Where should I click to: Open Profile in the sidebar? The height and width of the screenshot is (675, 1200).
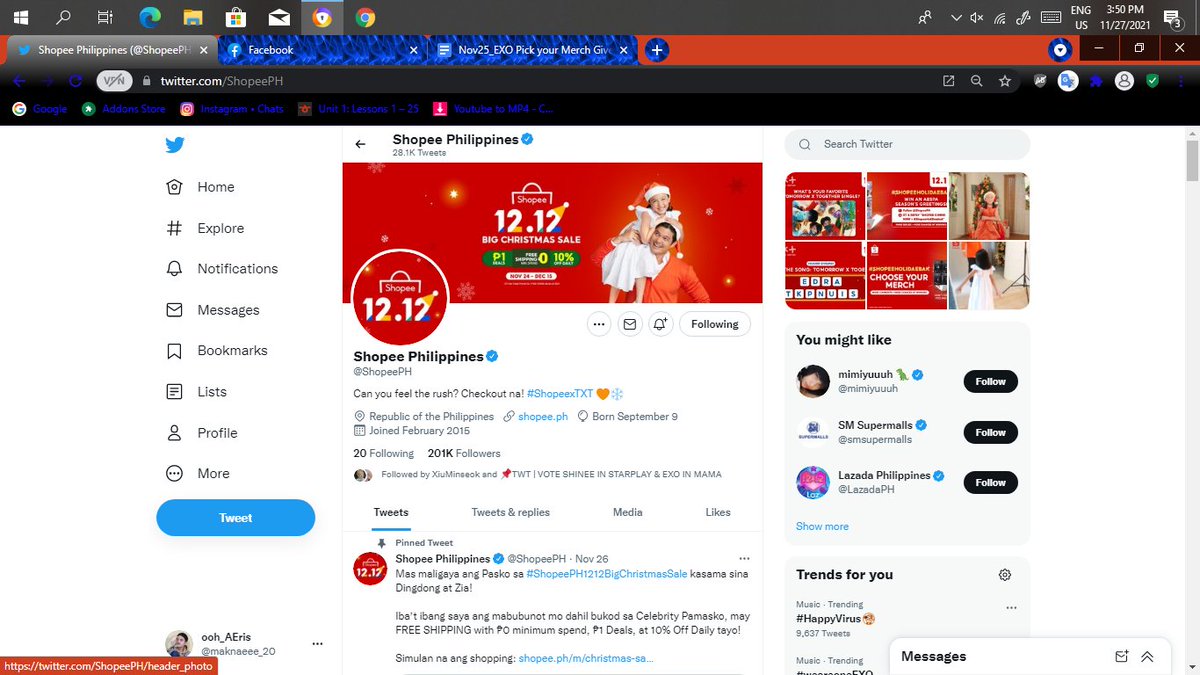click(202, 433)
